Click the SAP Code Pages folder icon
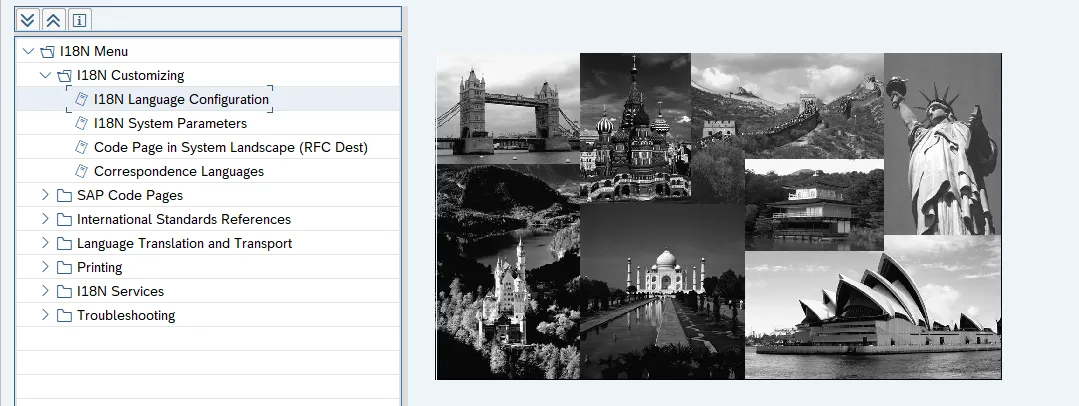 click(64, 195)
